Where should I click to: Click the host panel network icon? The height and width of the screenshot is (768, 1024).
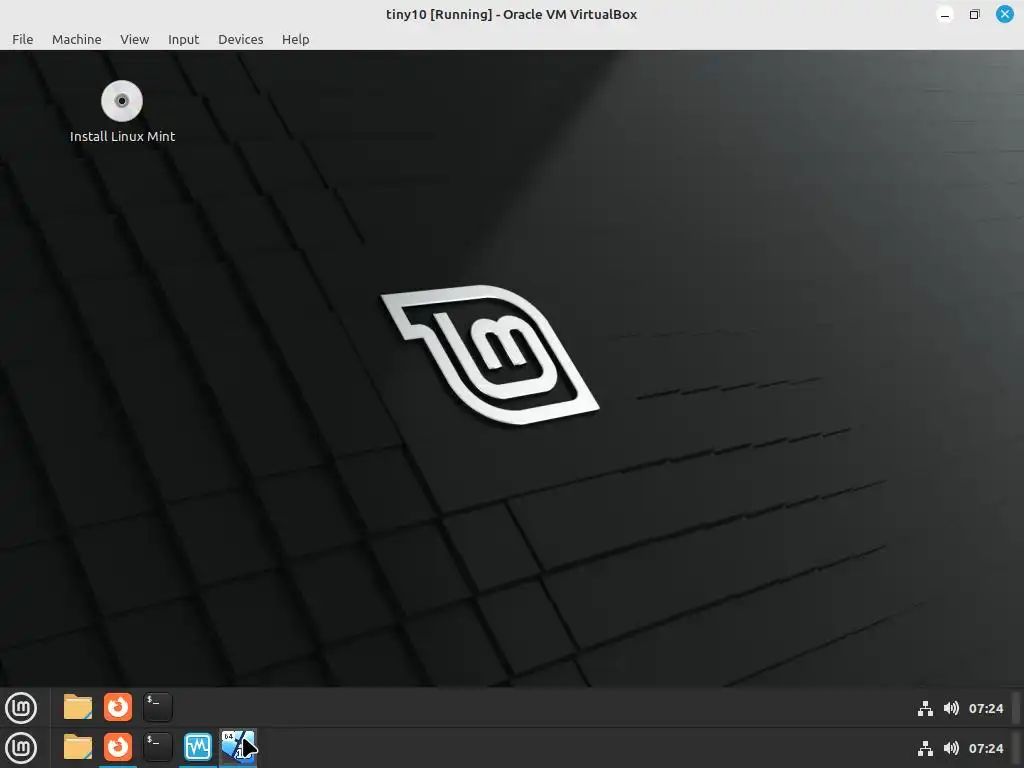(925, 749)
